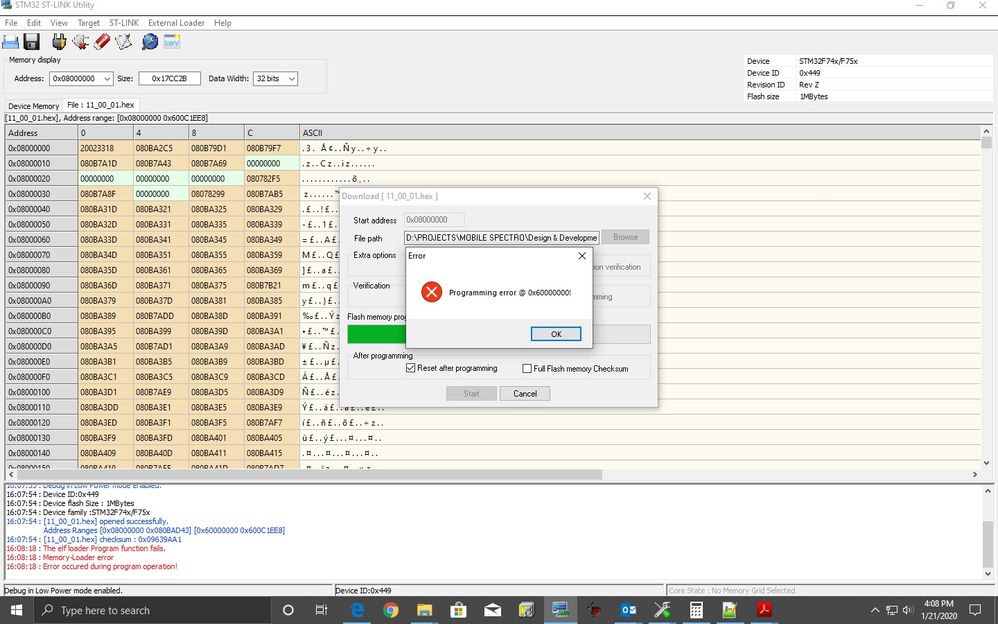The image size is (998, 624).
Task: Open Calculator from taskbar
Action: pos(696,610)
